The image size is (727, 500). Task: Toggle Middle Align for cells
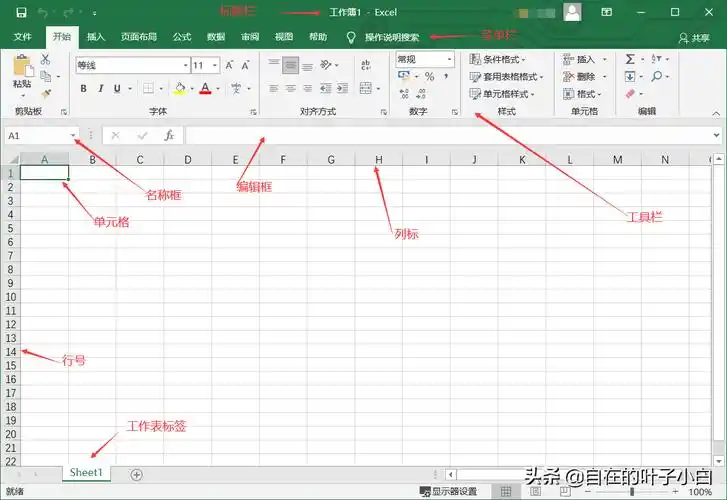(291, 65)
